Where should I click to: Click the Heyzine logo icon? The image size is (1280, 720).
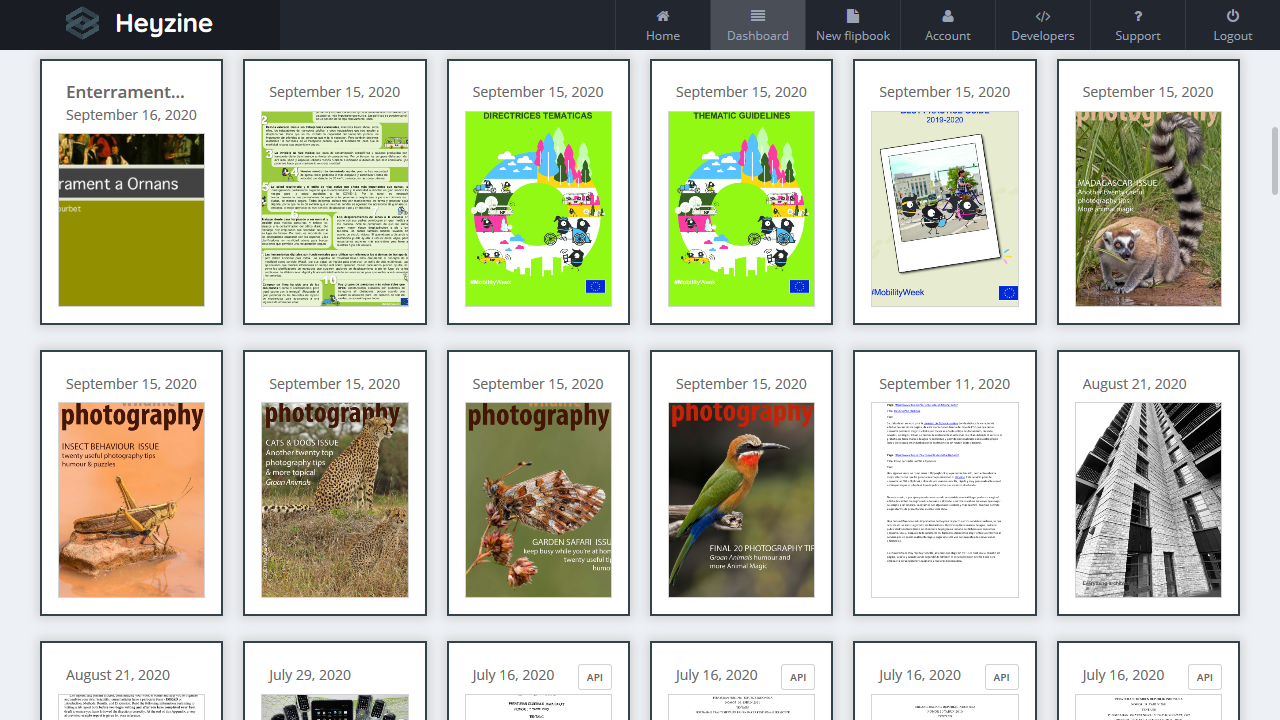83,24
